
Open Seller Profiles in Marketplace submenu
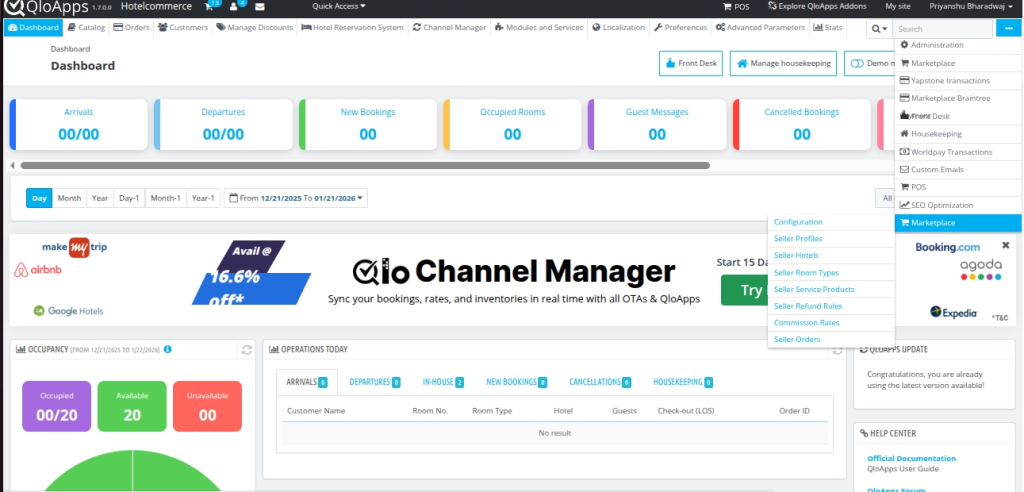click(798, 238)
